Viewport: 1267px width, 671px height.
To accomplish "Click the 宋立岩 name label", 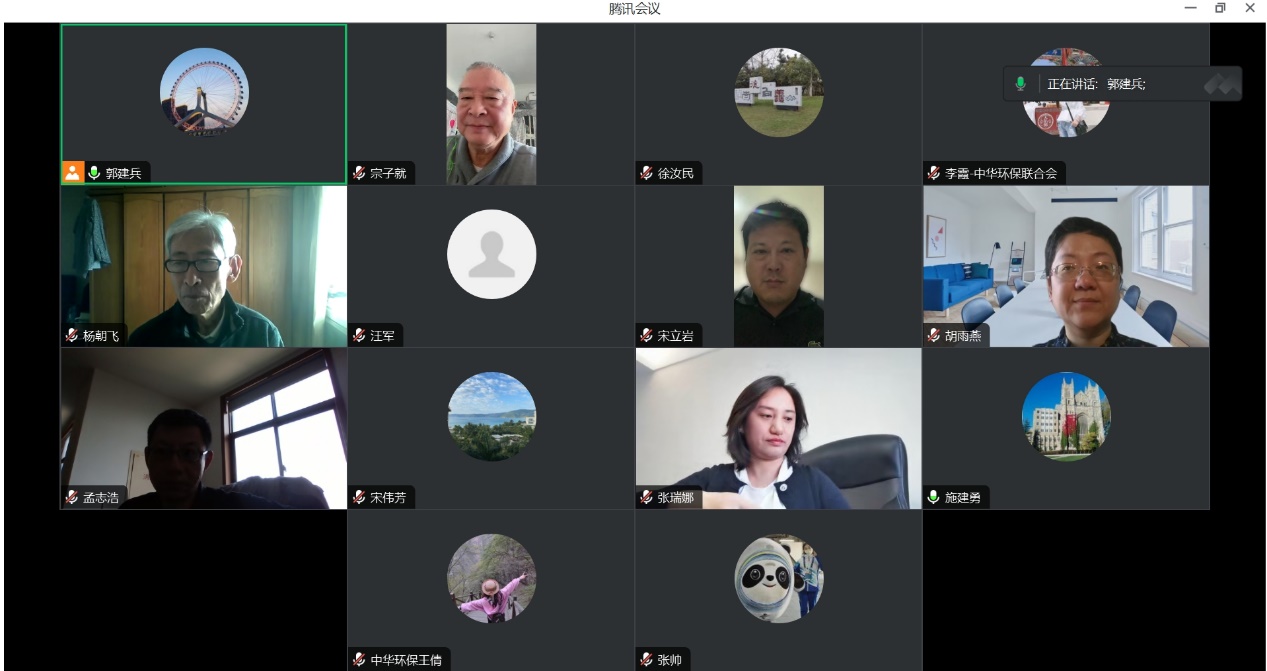I will click(x=675, y=336).
